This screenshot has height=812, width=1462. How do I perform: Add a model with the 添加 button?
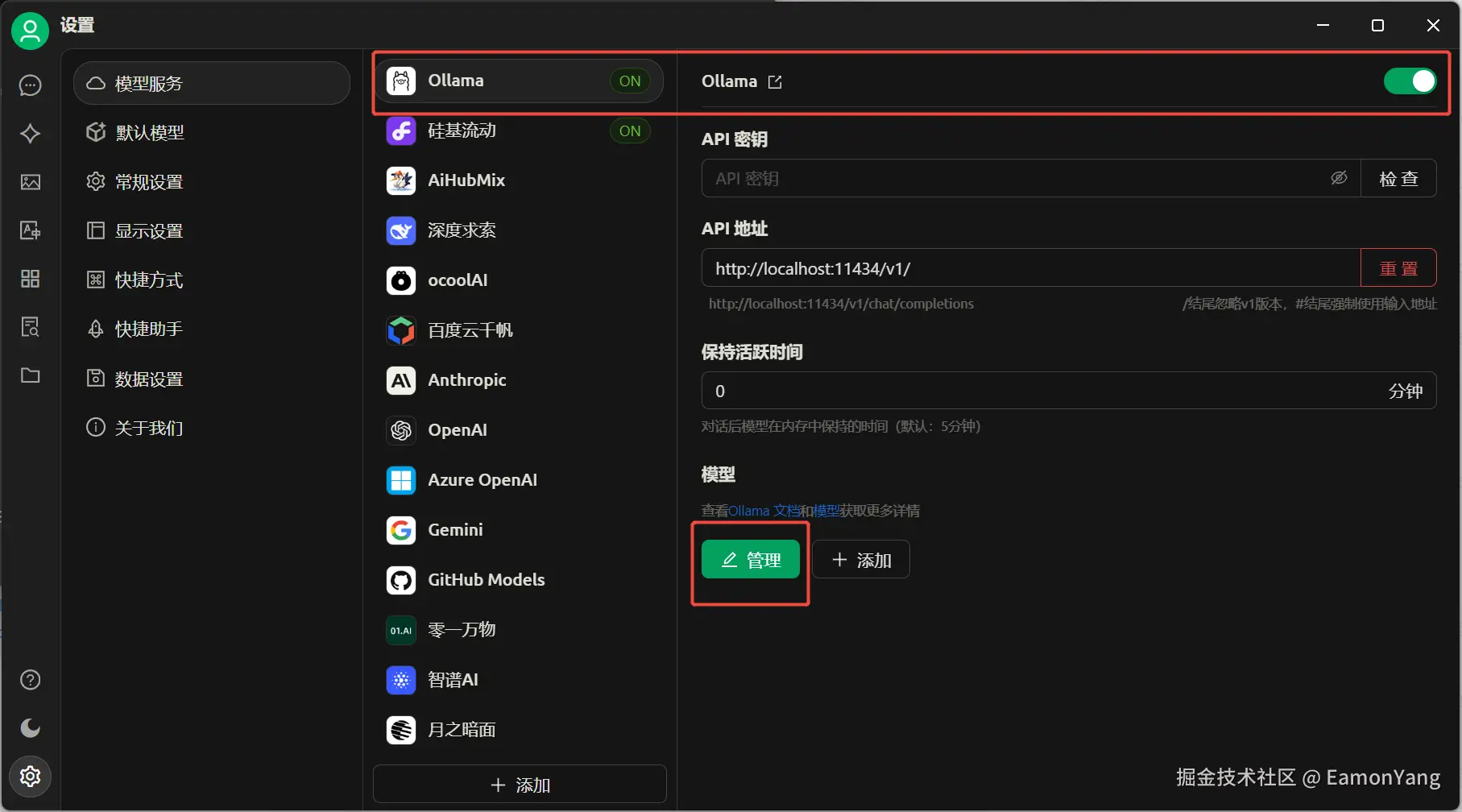click(861, 559)
